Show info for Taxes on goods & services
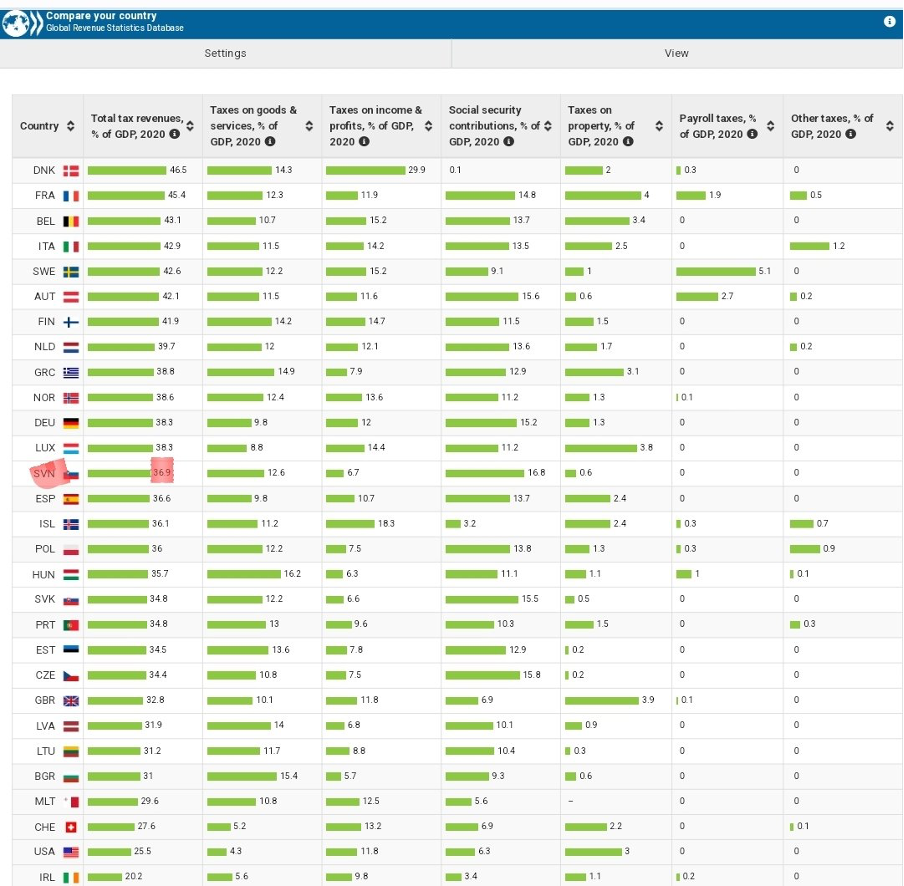This screenshot has height=886, width=904. (x=270, y=141)
